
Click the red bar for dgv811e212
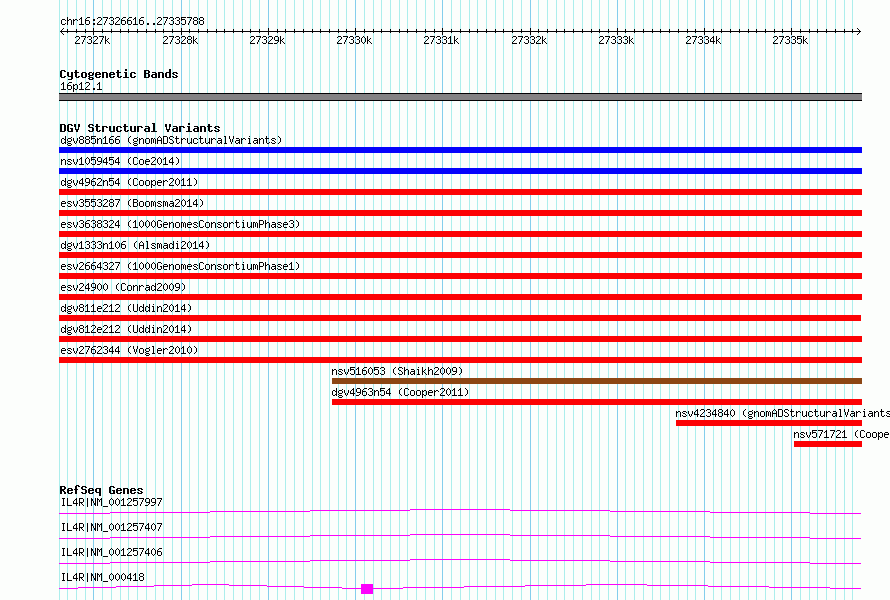pyautogui.click(x=460, y=318)
